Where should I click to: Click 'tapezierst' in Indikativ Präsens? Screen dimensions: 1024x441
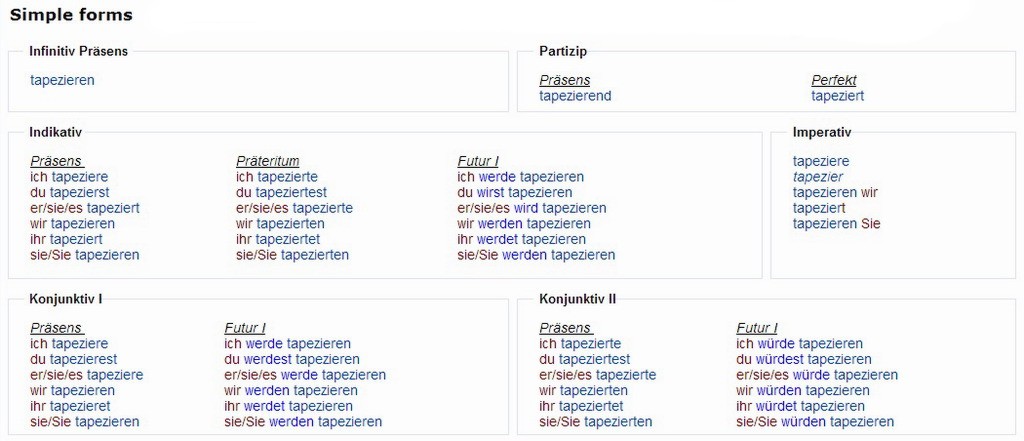(x=80, y=192)
